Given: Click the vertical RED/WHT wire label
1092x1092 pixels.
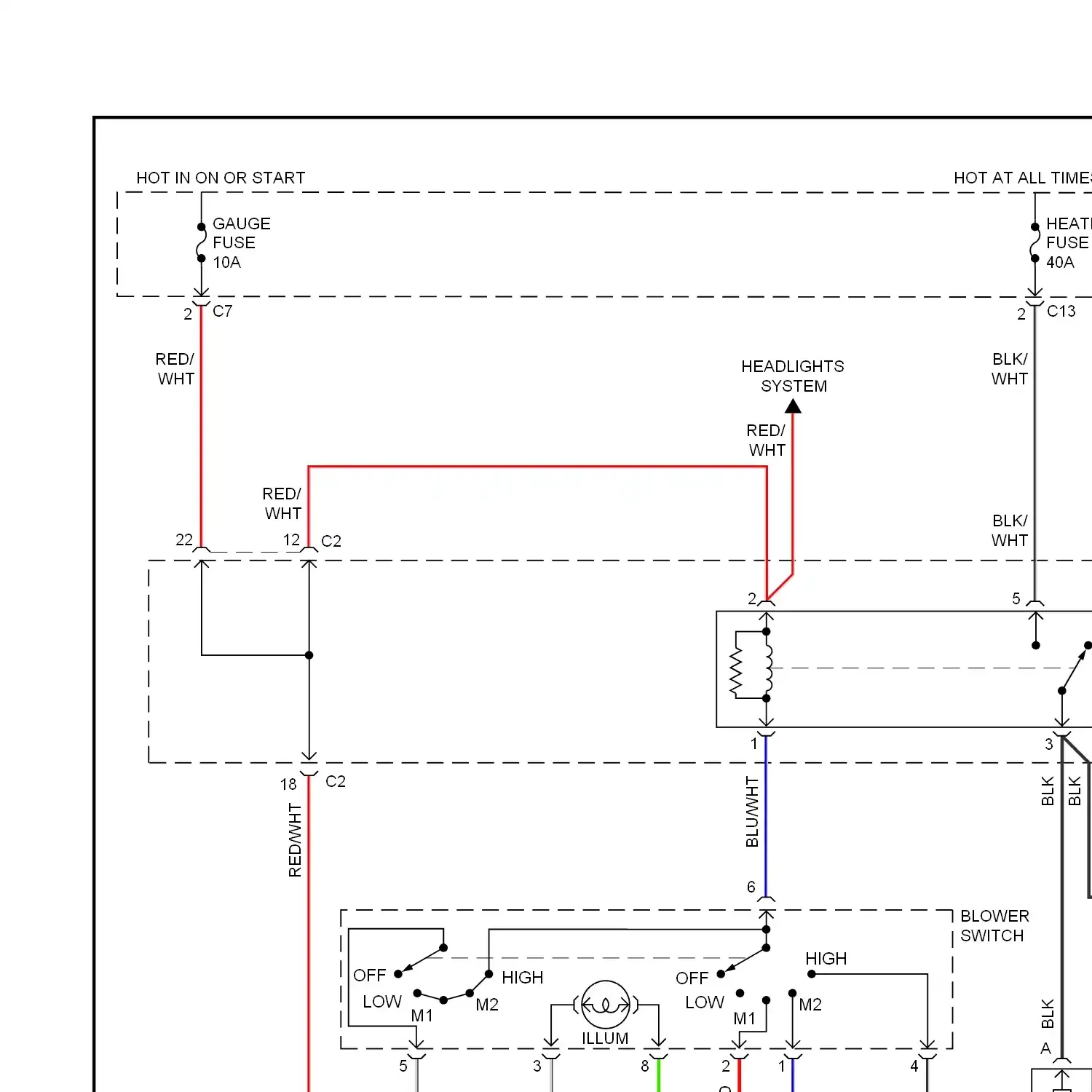Looking at the screenshot, I should point(295,840).
